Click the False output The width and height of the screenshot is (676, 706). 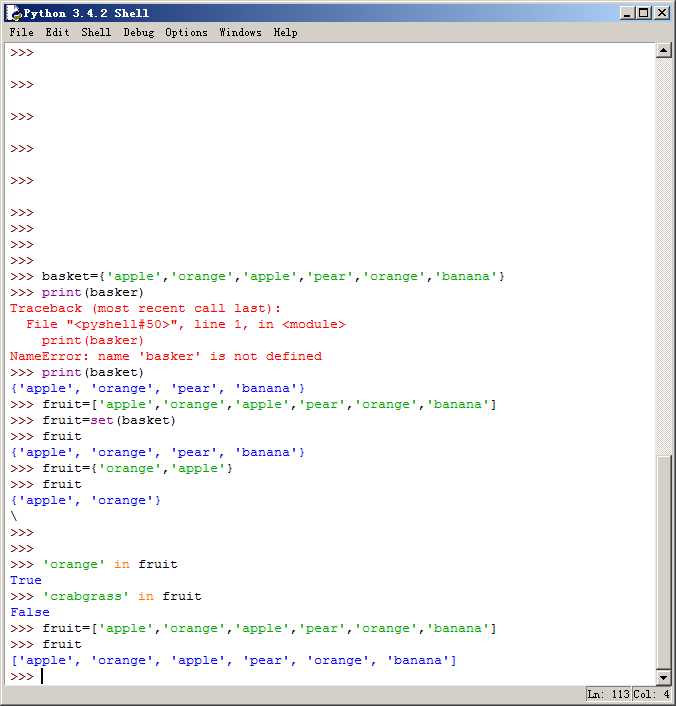[30, 612]
